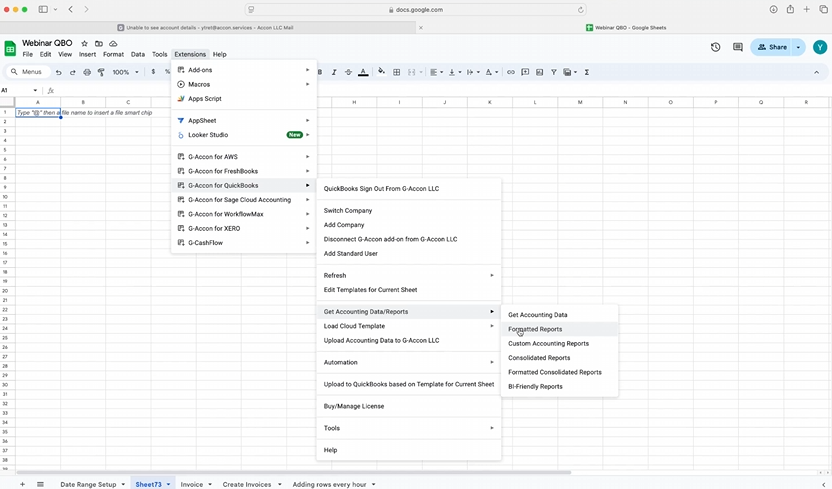This screenshot has height=489, width=832.
Task: Click the insert chart icon
Action: [539, 72]
